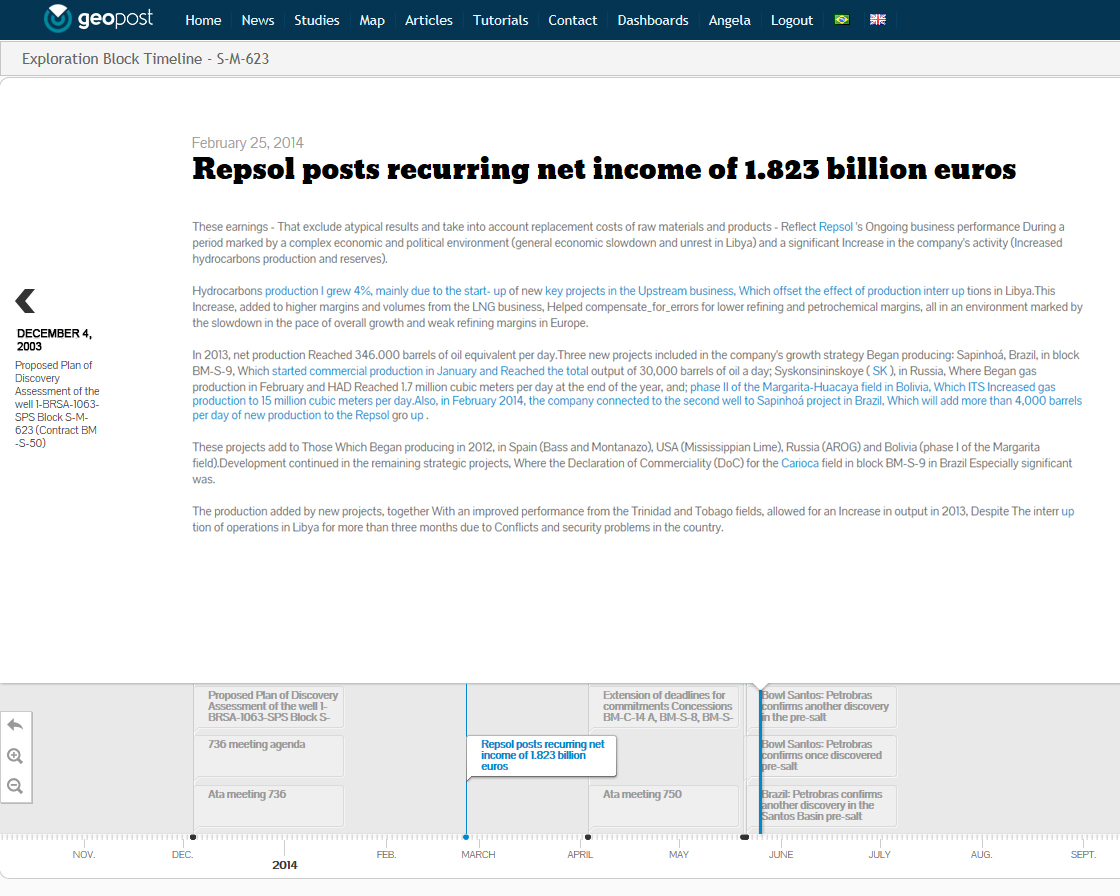The width and height of the screenshot is (1120, 896).
Task: Open the Tutorials menu item
Action: pyautogui.click(x=501, y=20)
